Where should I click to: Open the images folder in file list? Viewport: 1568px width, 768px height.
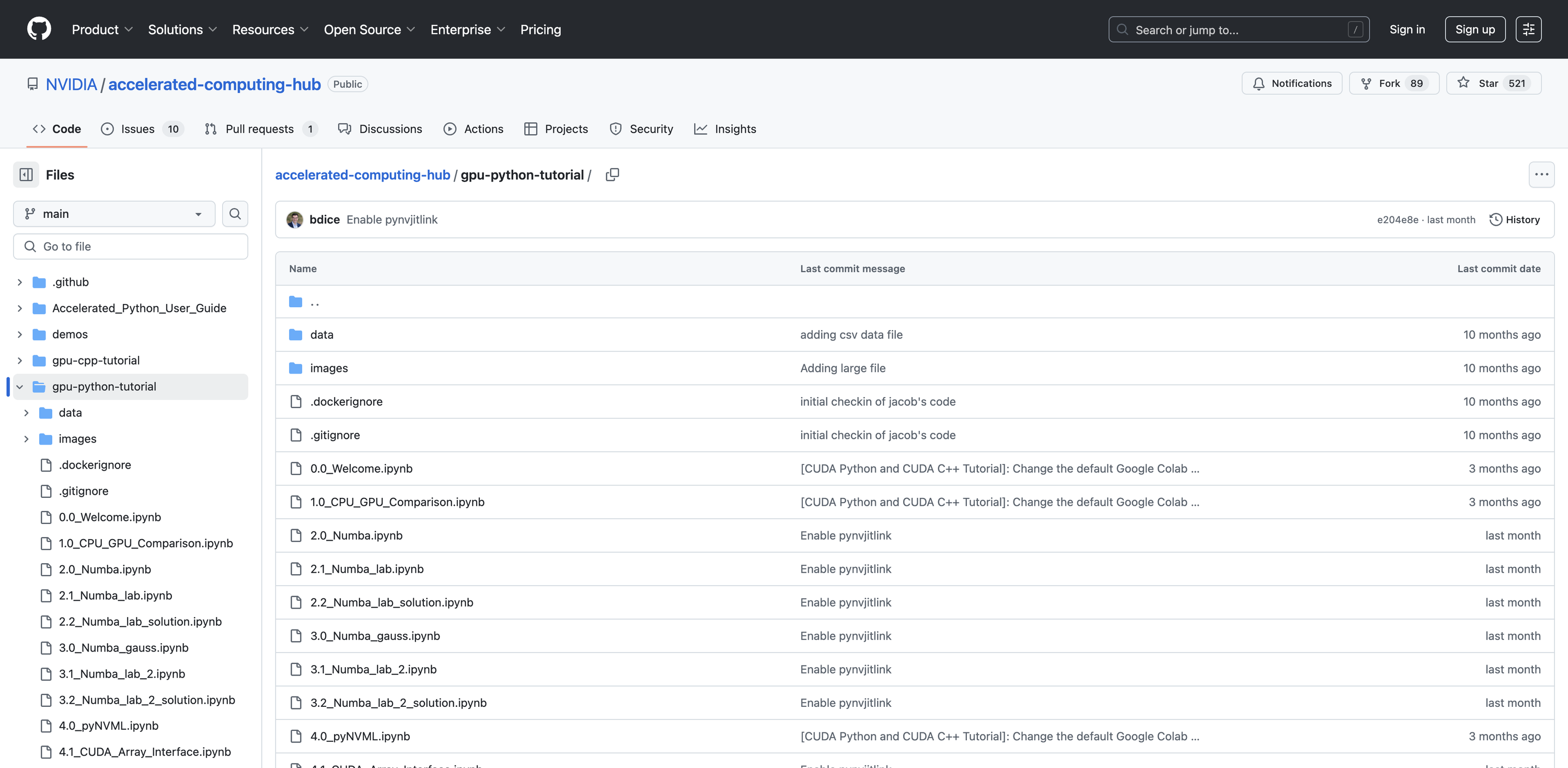tap(329, 368)
